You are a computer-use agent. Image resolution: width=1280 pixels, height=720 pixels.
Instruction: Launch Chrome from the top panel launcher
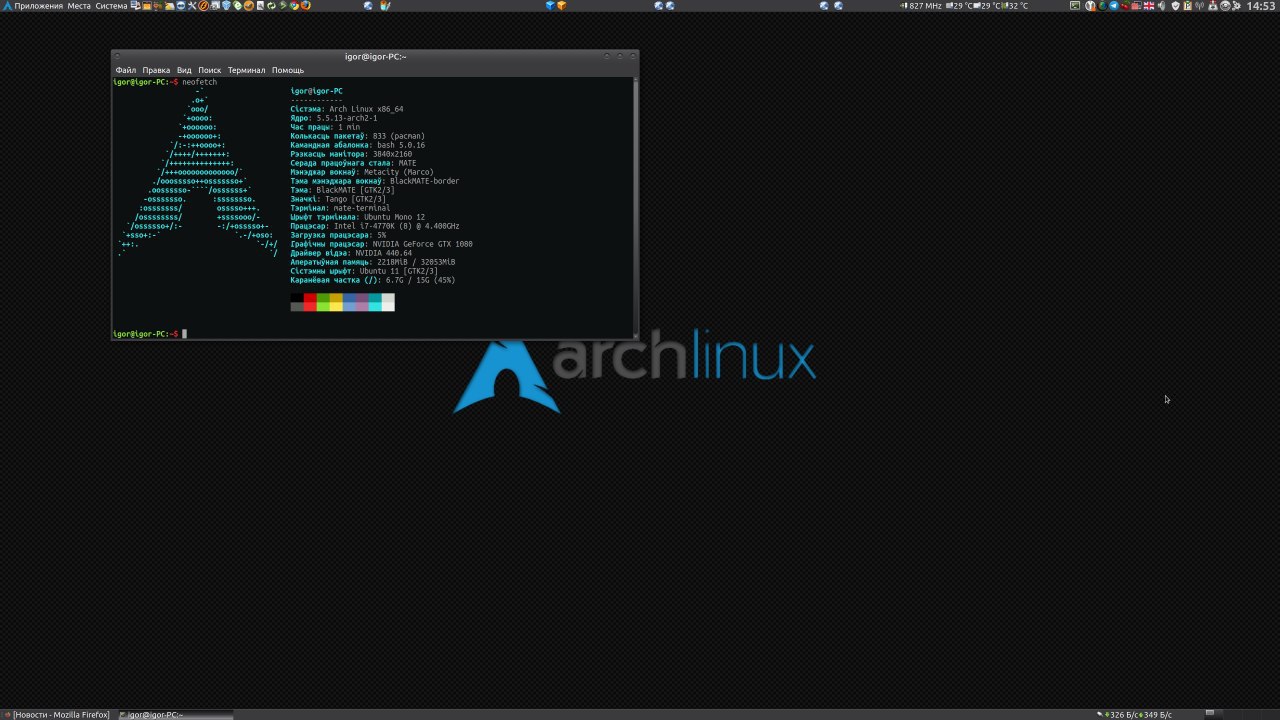pyautogui.click(x=294, y=6)
